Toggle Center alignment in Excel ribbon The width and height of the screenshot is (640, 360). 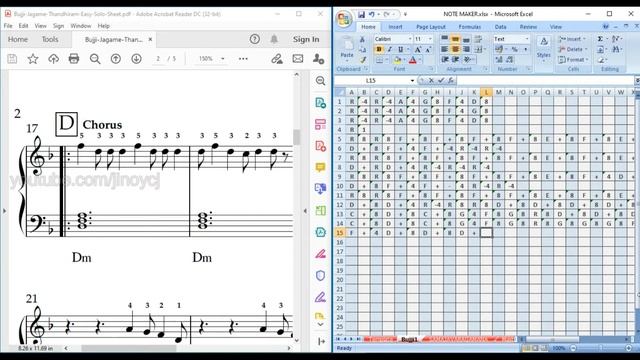click(455, 49)
